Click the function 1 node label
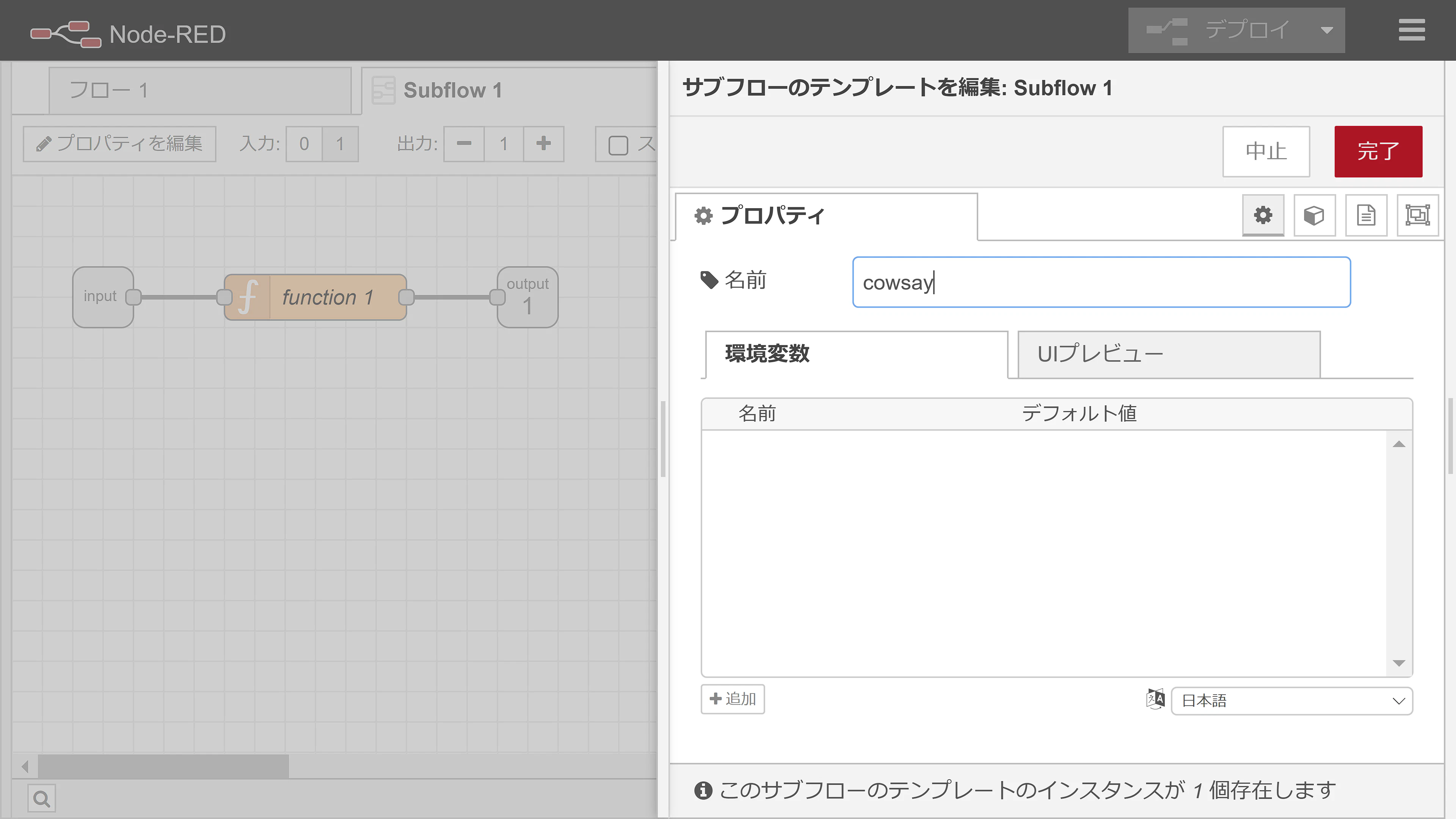The image size is (1456, 819). click(328, 297)
